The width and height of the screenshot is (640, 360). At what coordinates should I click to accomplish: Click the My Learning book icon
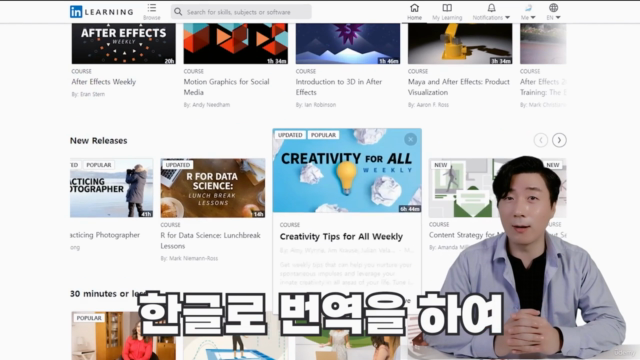(447, 8)
